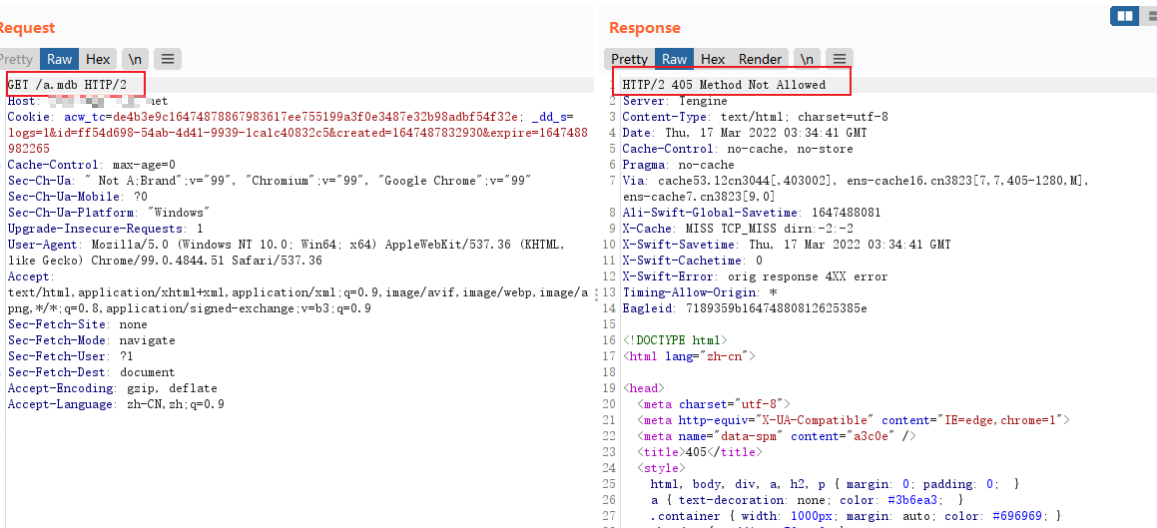The width and height of the screenshot is (1157, 528).
Task: Show the Render tab in Response
Action: tap(760, 59)
